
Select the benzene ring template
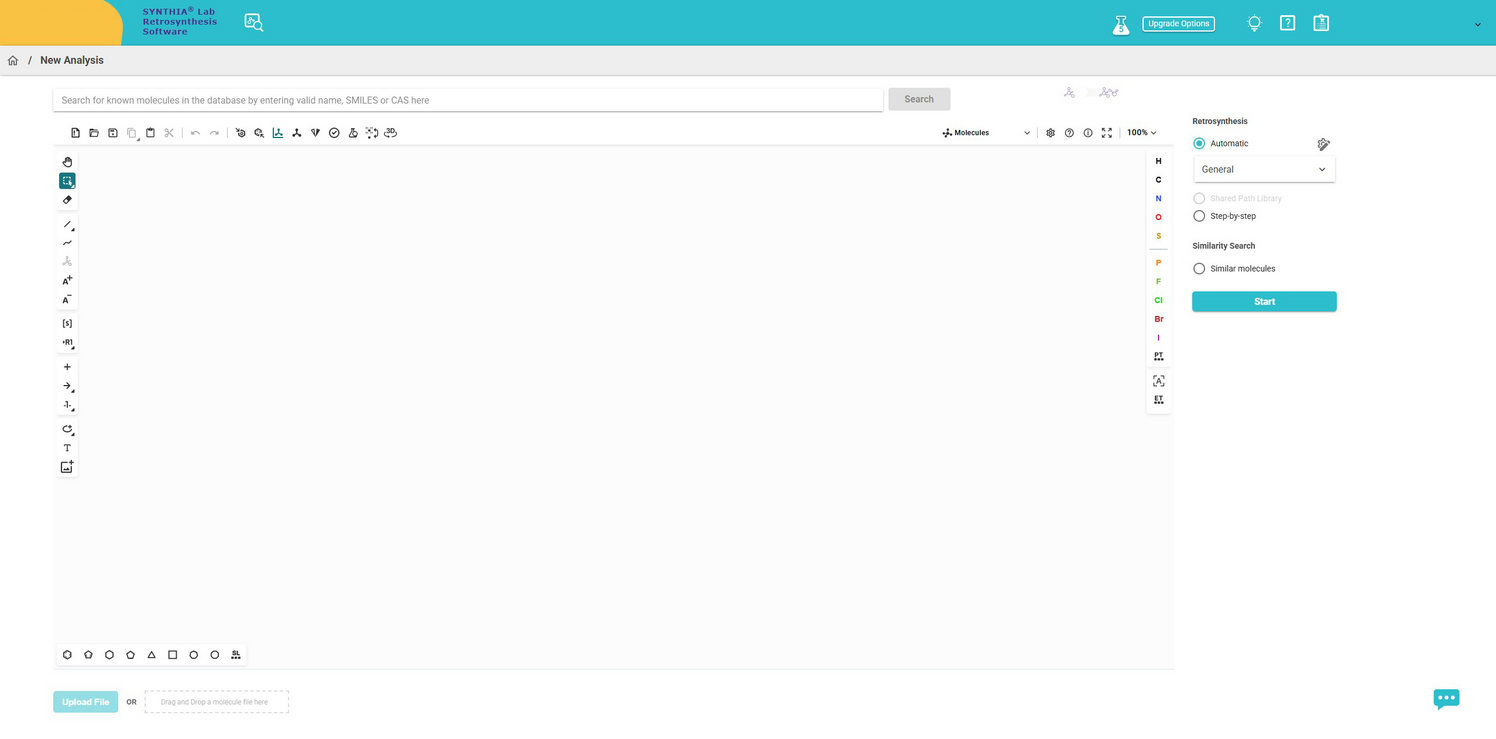pos(67,655)
